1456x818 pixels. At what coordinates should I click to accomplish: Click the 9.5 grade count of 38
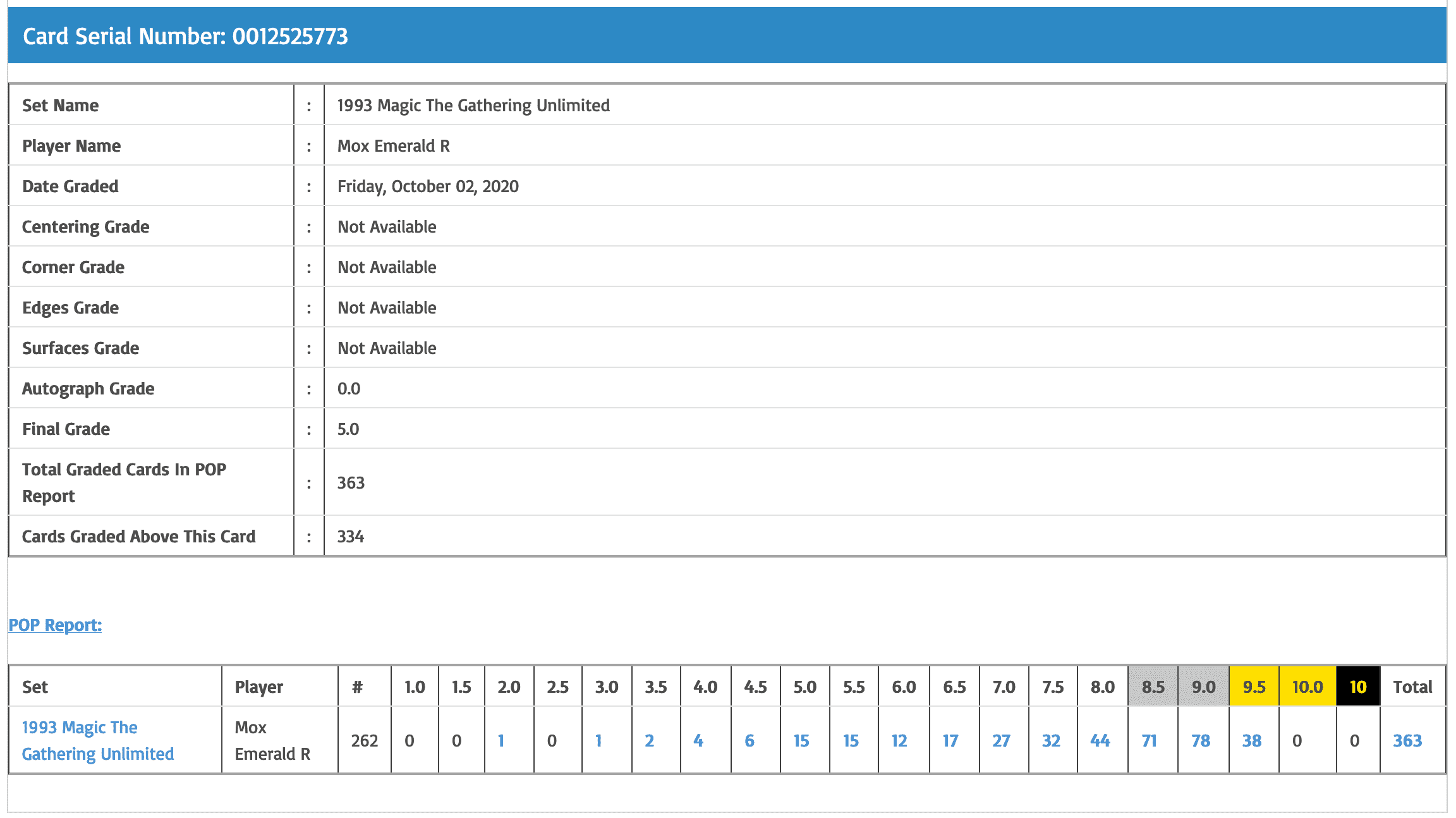pos(1252,740)
